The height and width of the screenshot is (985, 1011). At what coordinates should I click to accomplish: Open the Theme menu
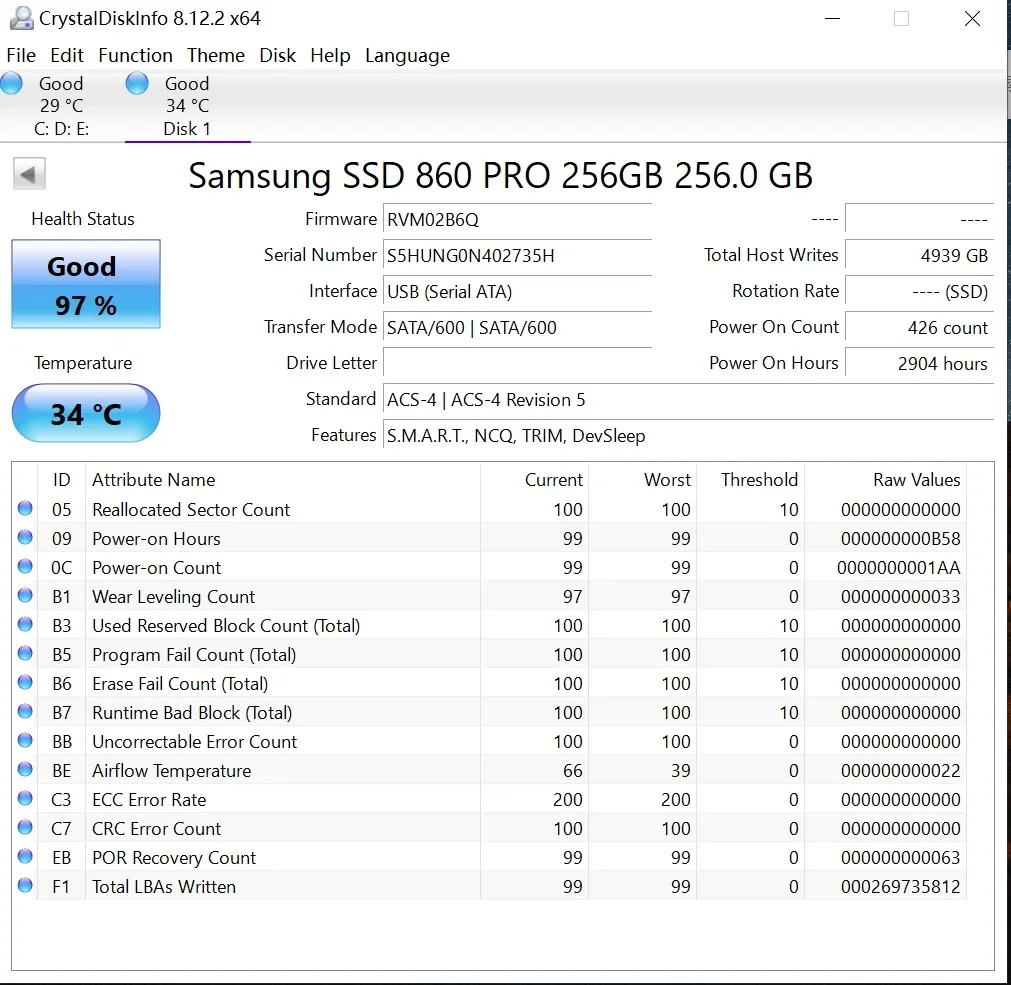click(215, 55)
